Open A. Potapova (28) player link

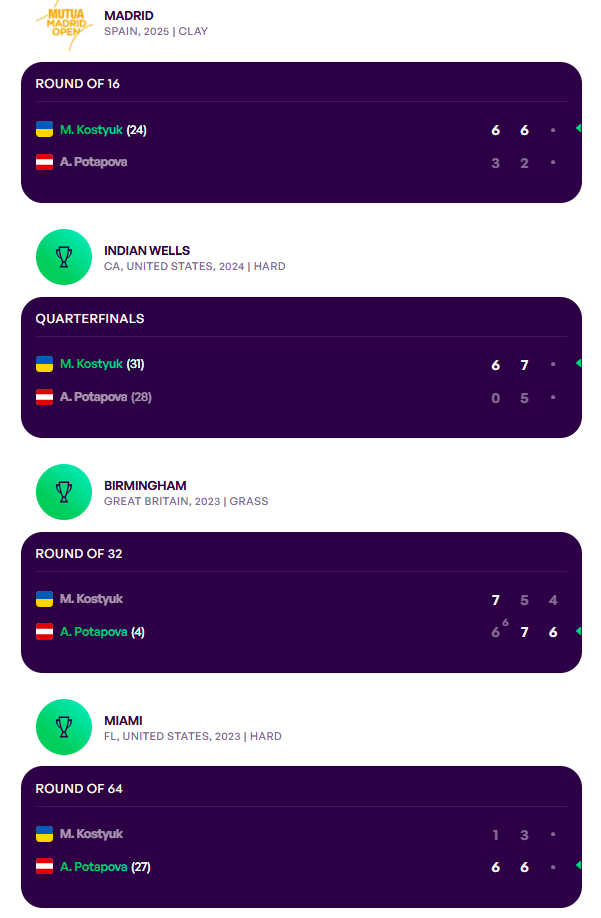coord(105,397)
